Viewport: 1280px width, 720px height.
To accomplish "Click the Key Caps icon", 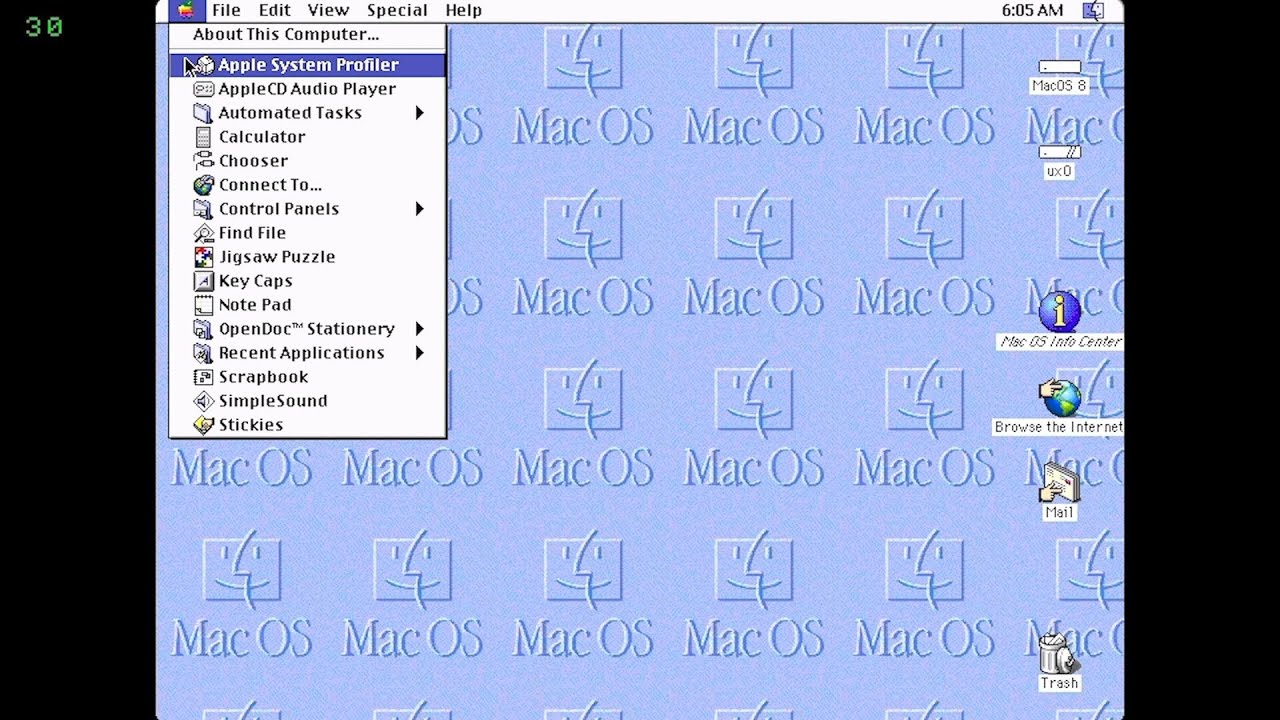I will 203,281.
